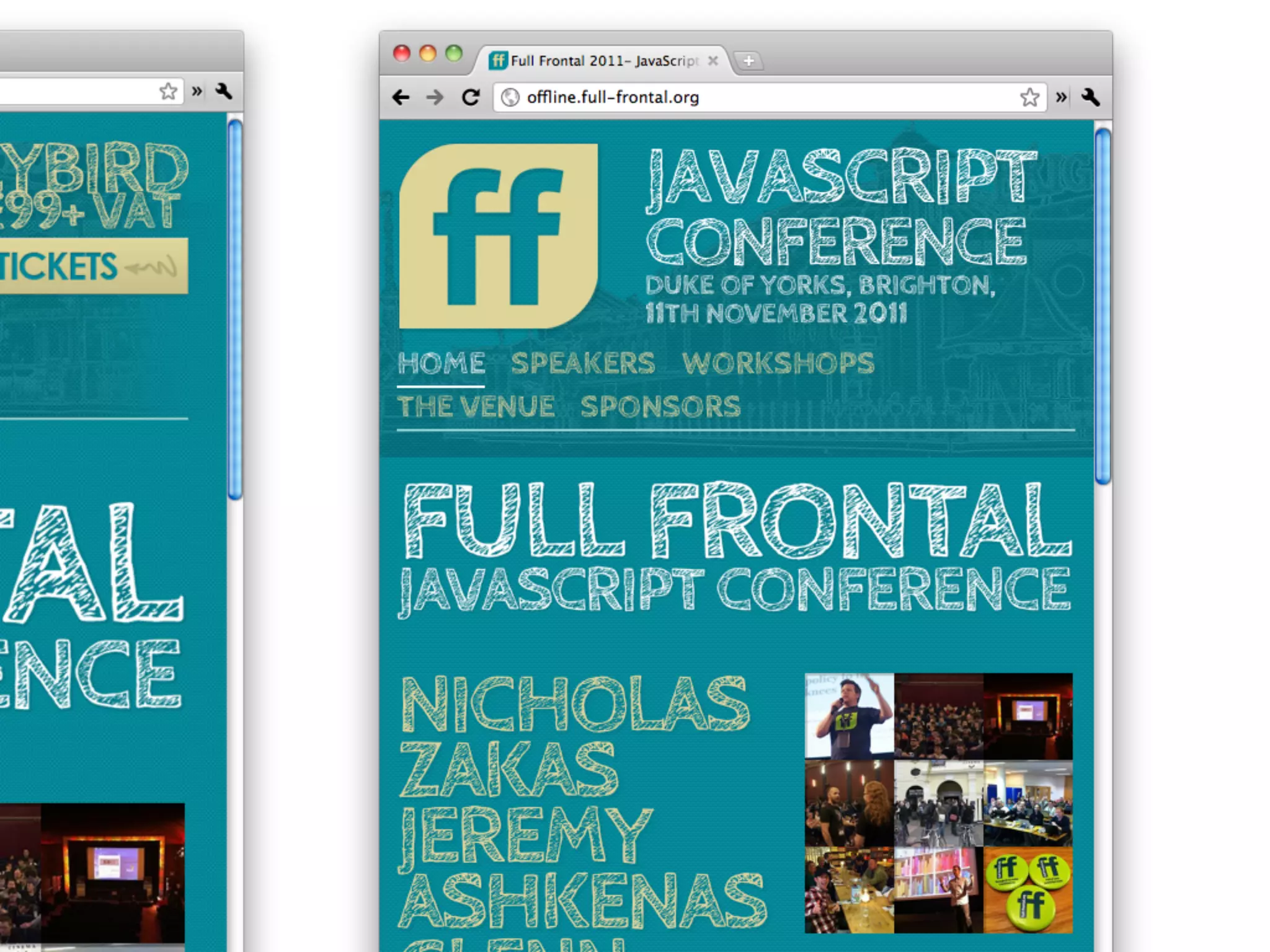Click the ff badges photo thumbnail
The image size is (1270, 952).
tap(1028, 890)
